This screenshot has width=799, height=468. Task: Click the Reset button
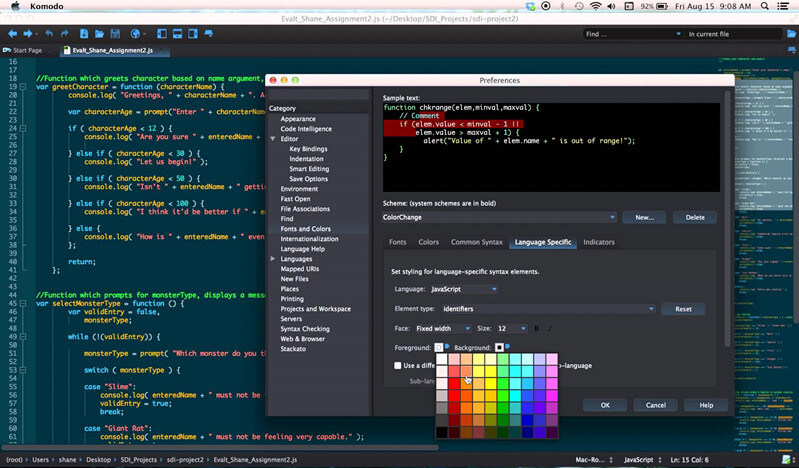[x=683, y=309]
